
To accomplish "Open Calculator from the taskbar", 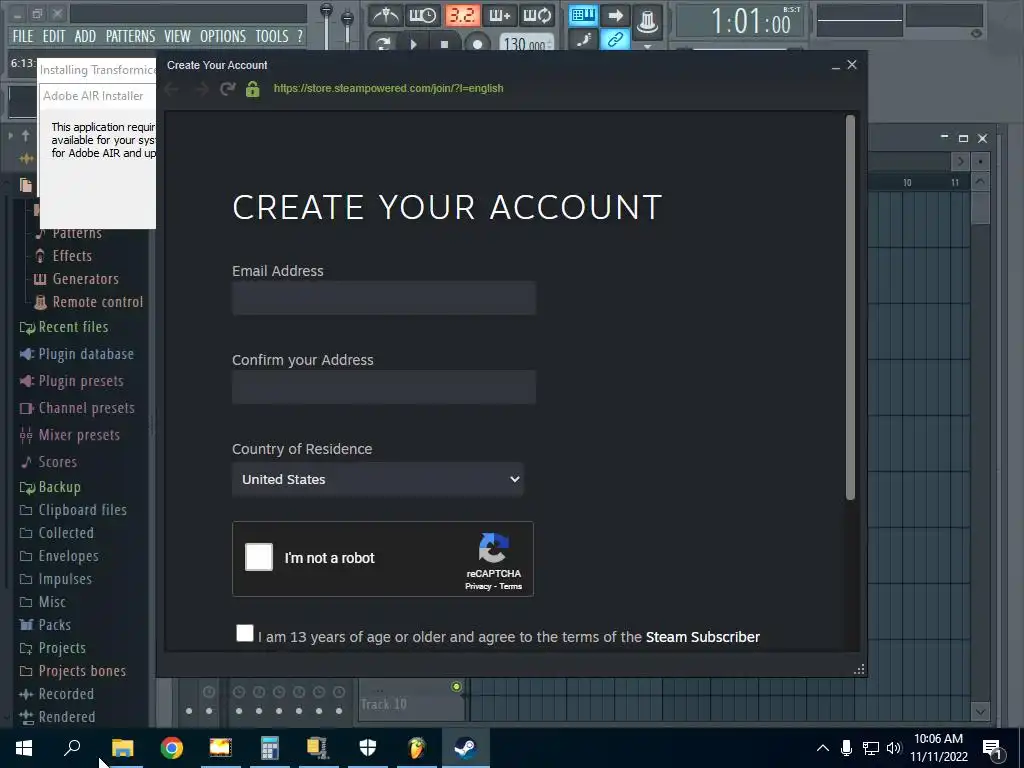I will pos(270,748).
